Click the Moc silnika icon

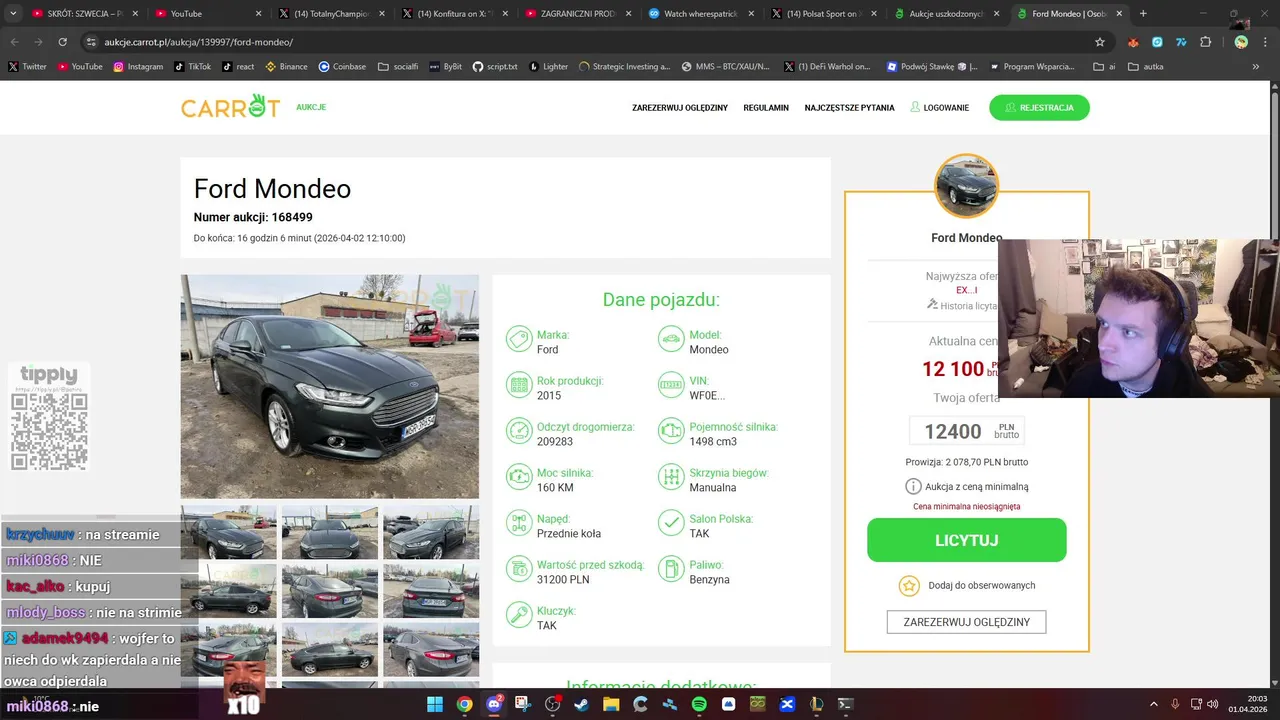coord(519,479)
